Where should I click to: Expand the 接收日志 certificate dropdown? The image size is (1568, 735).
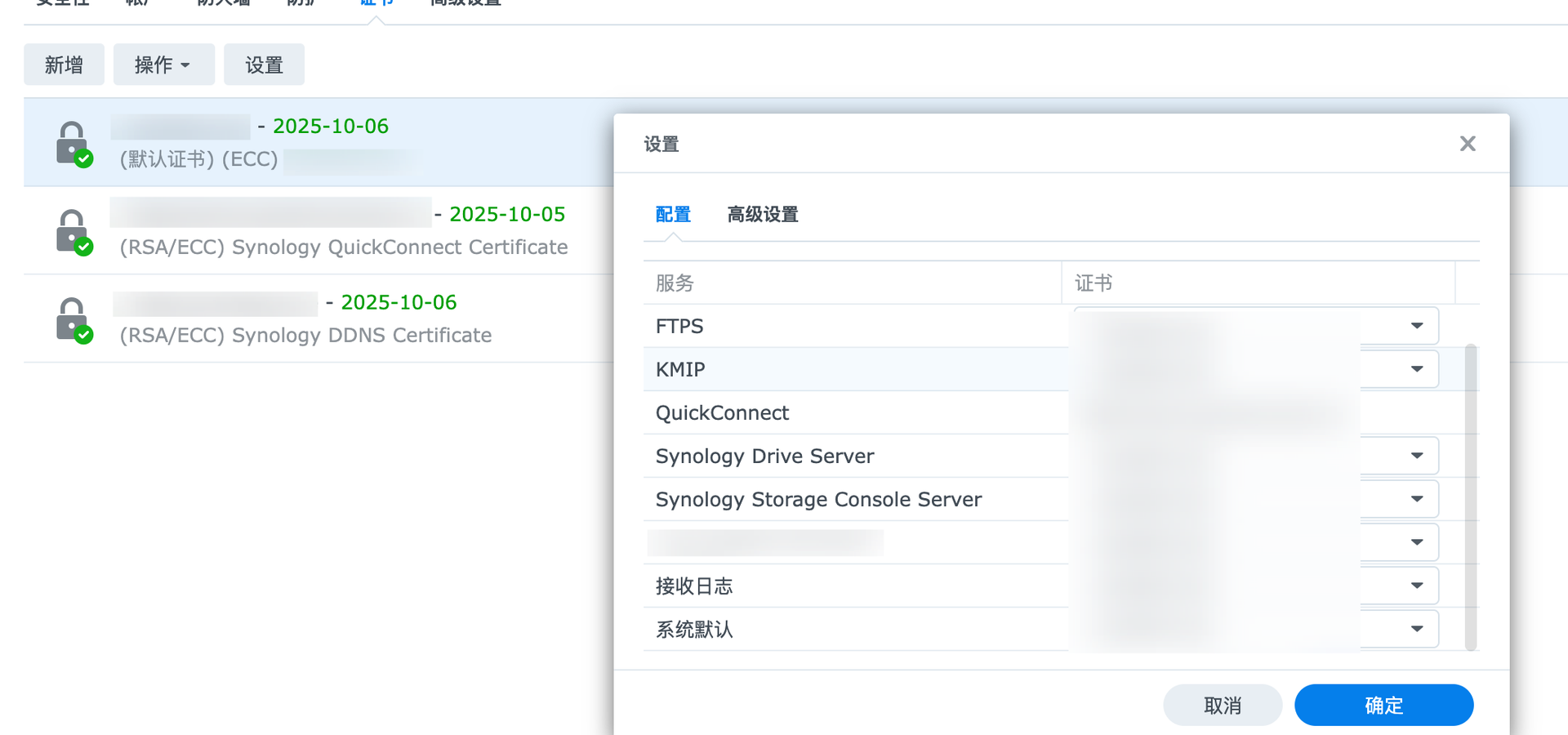(x=1419, y=585)
